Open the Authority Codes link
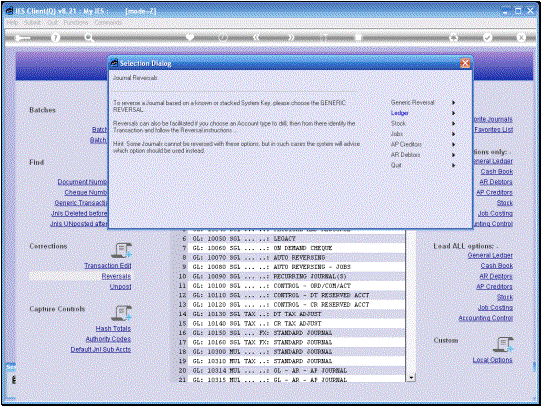 (x=108, y=339)
